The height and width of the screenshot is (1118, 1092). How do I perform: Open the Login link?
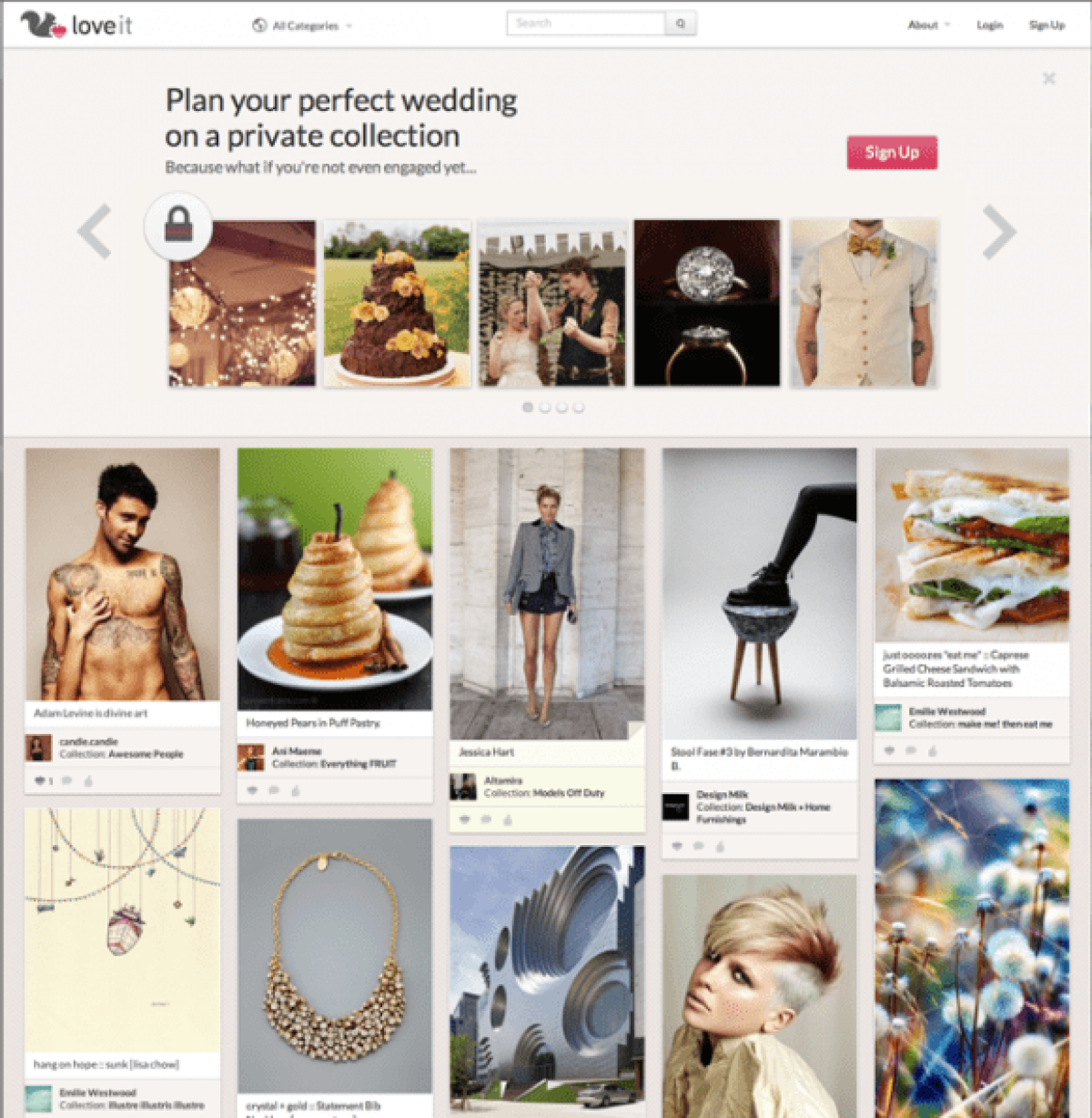click(989, 25)
